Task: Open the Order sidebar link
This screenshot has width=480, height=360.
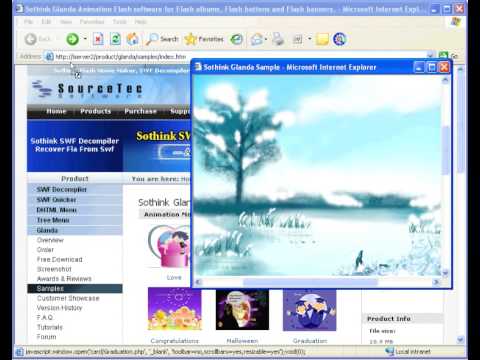Action: [x=45, y=250]
